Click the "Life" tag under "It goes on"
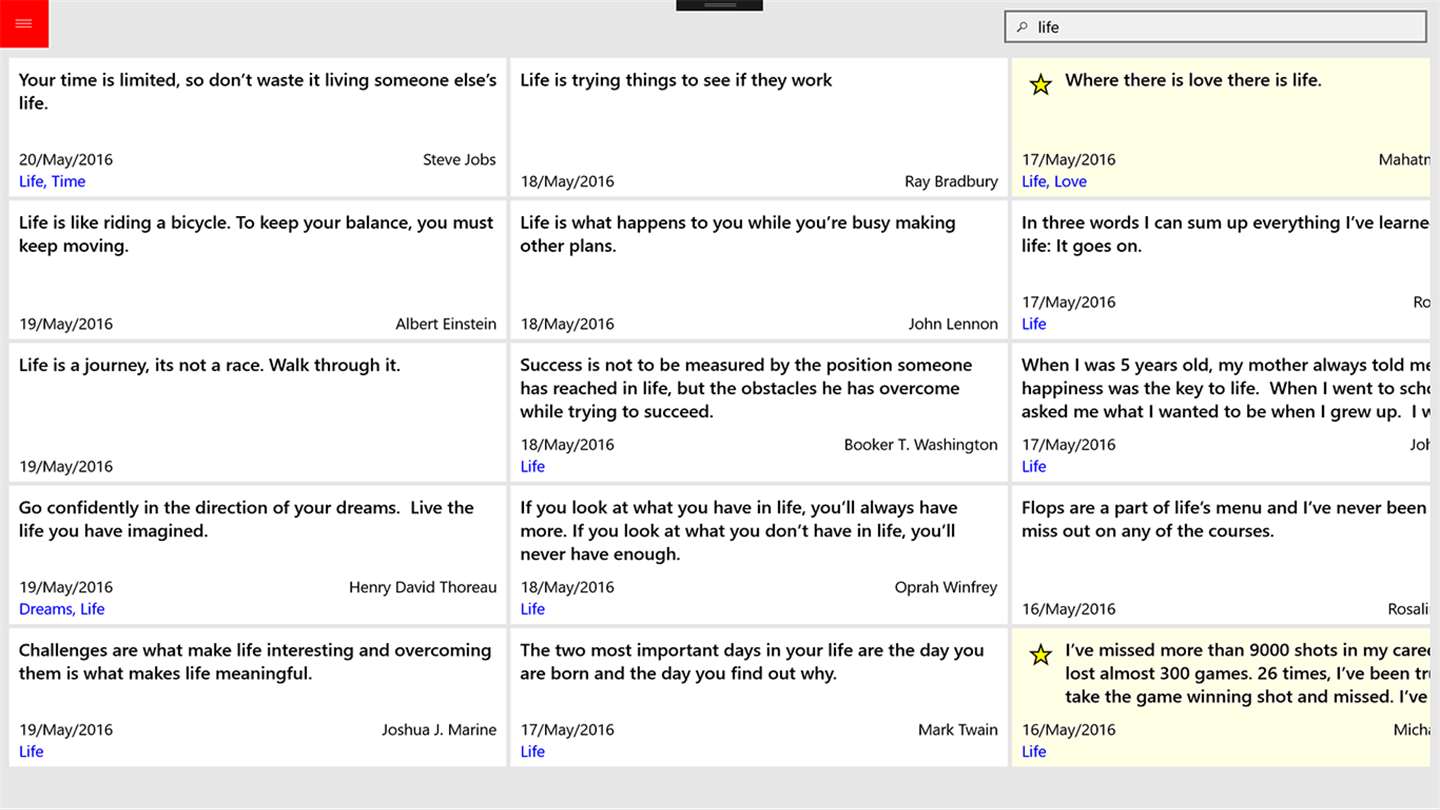Screen dimensions: 1440x810 pos(1034,324)
